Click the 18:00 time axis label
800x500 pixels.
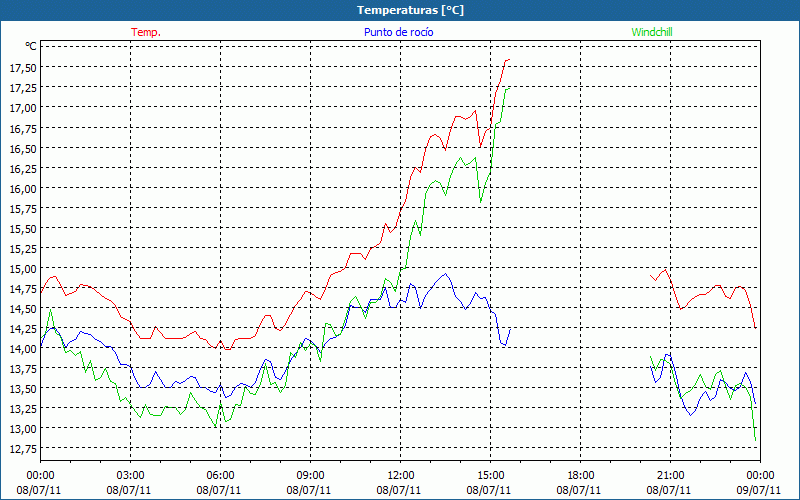pos(581,476)
